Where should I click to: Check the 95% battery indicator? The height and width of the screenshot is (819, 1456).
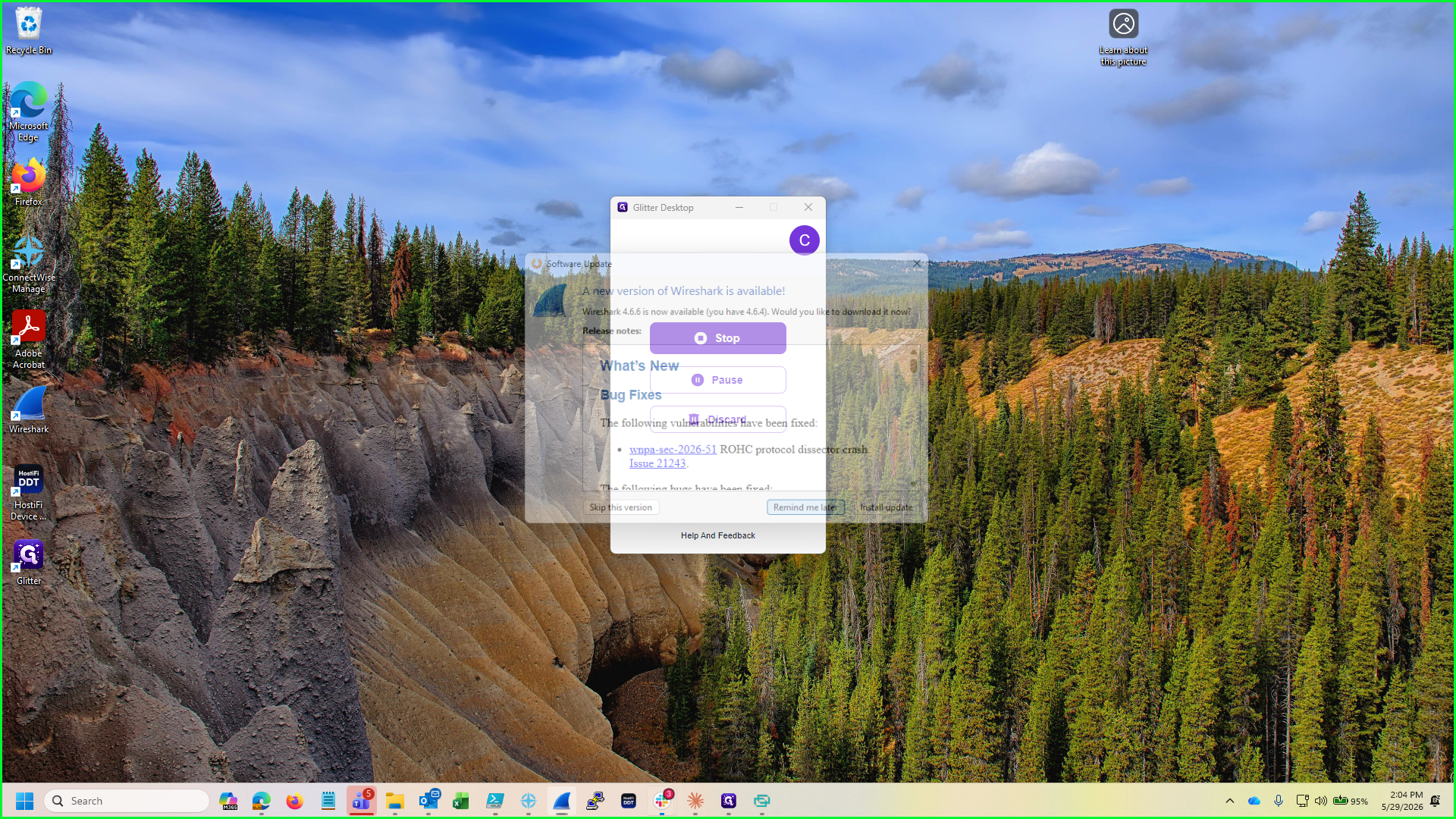click(x=1351, y=801)
